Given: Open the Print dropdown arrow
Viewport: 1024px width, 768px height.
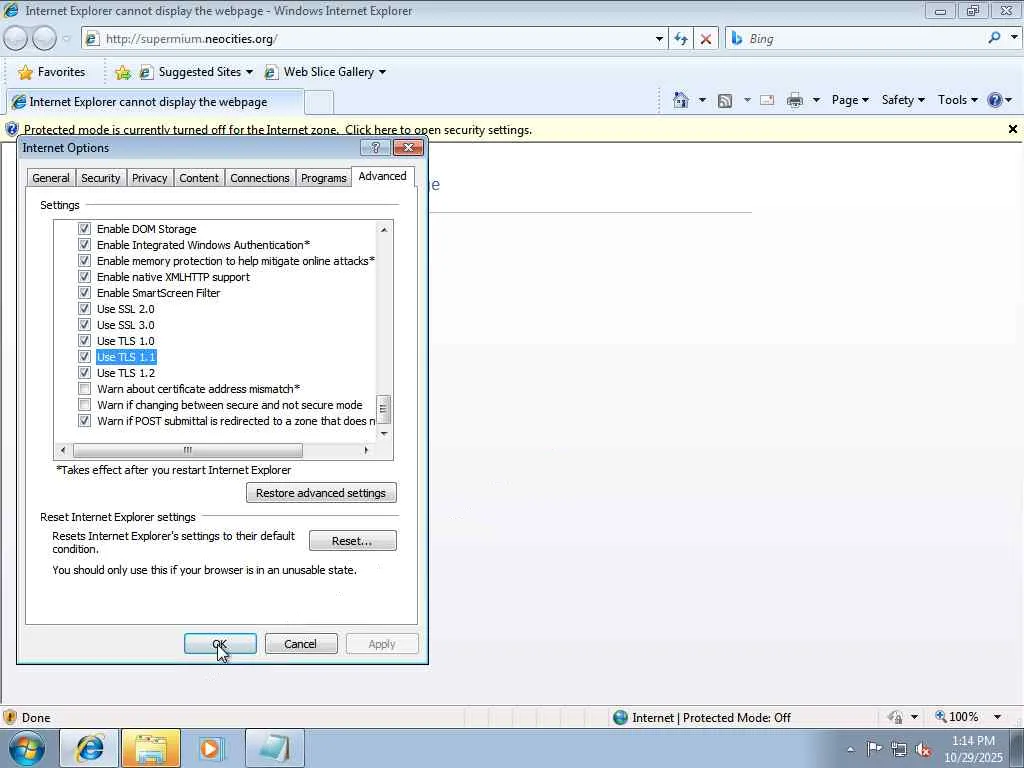Looking at the screenshot, I should (x=816, y=100).
